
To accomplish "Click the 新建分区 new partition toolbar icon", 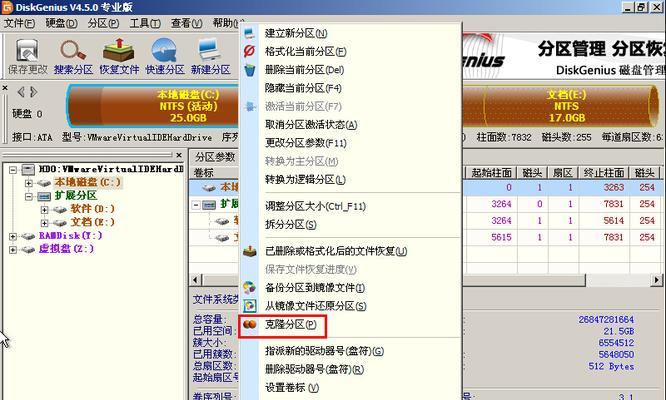I will coord(210,56).
